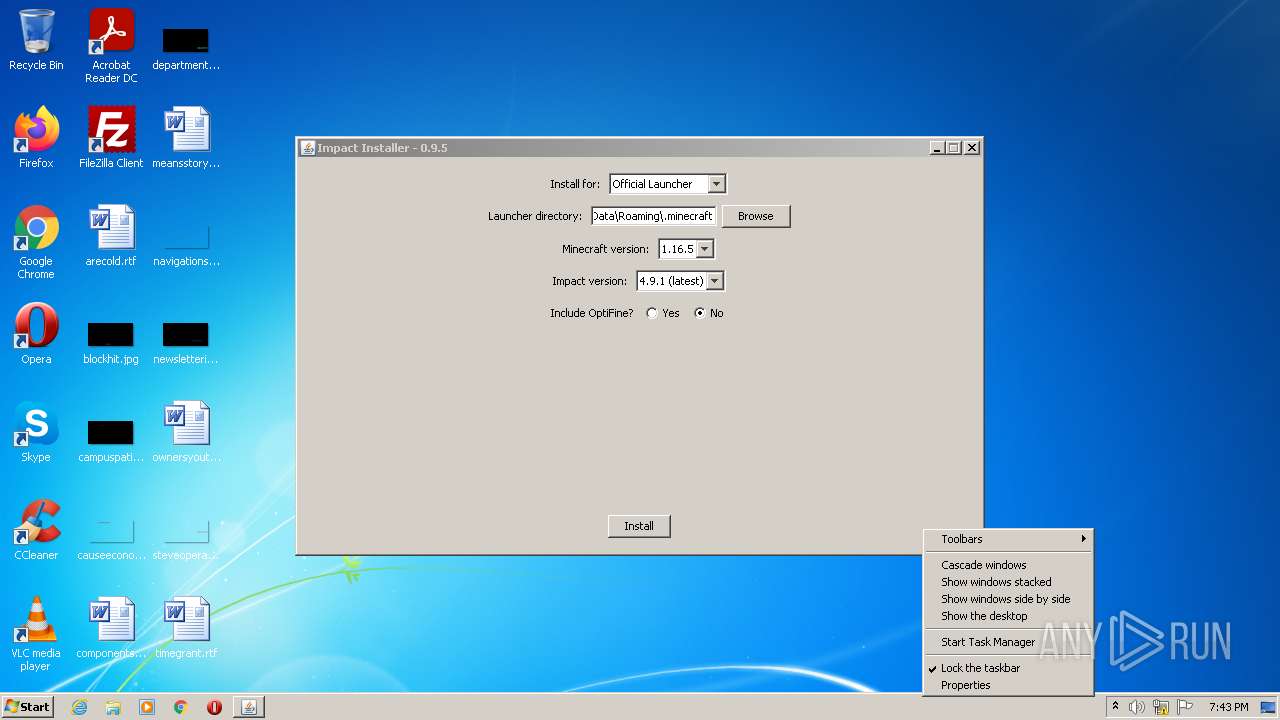This screenshot has width=1280, height=720.
Task: Select Java Impact Installer taskbar button
Action: [x=249, y=707]
